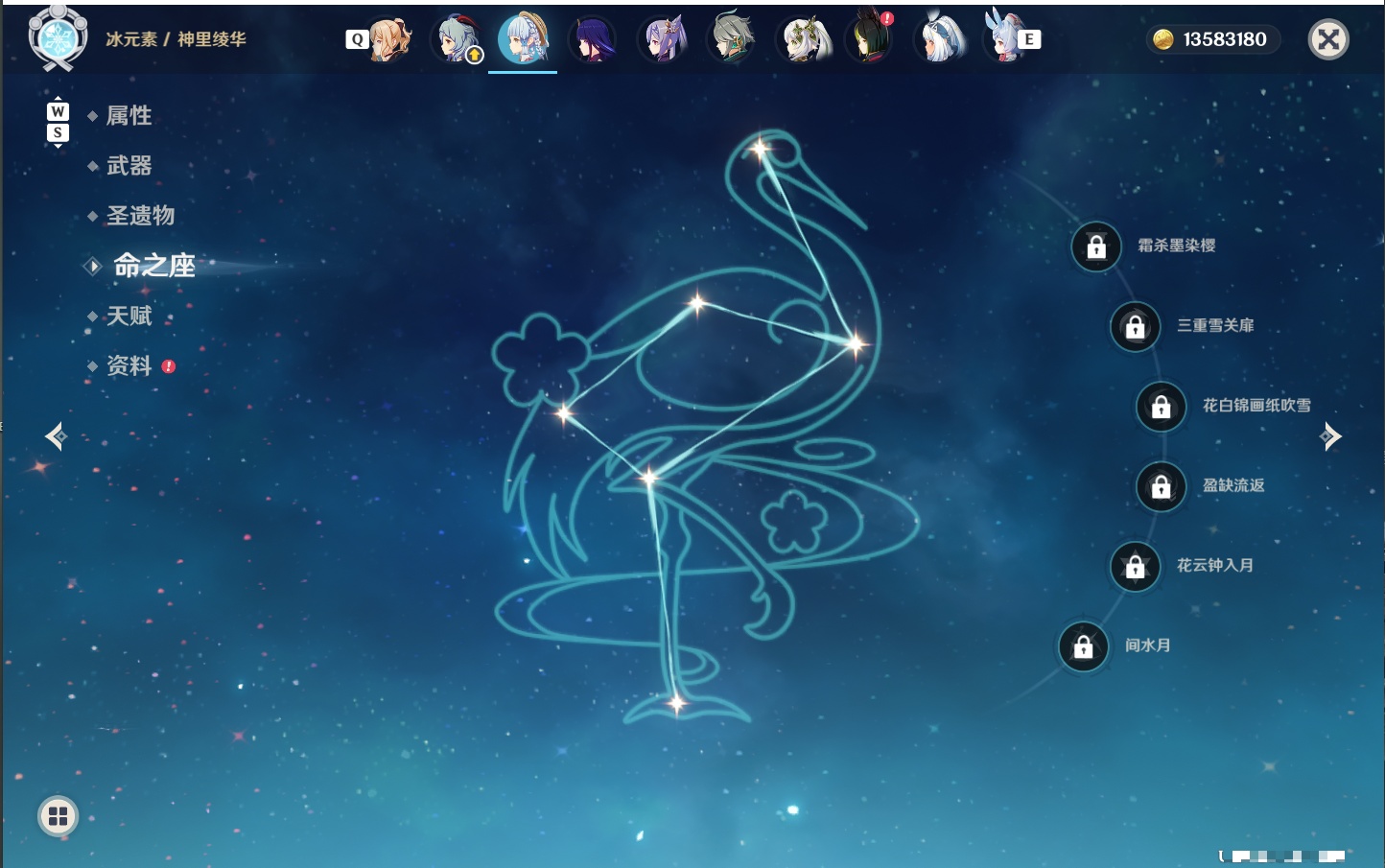Open the grid menu icon at bottom-left
The width and height of the screenshot is (1385, 868).
pos(58,816)
